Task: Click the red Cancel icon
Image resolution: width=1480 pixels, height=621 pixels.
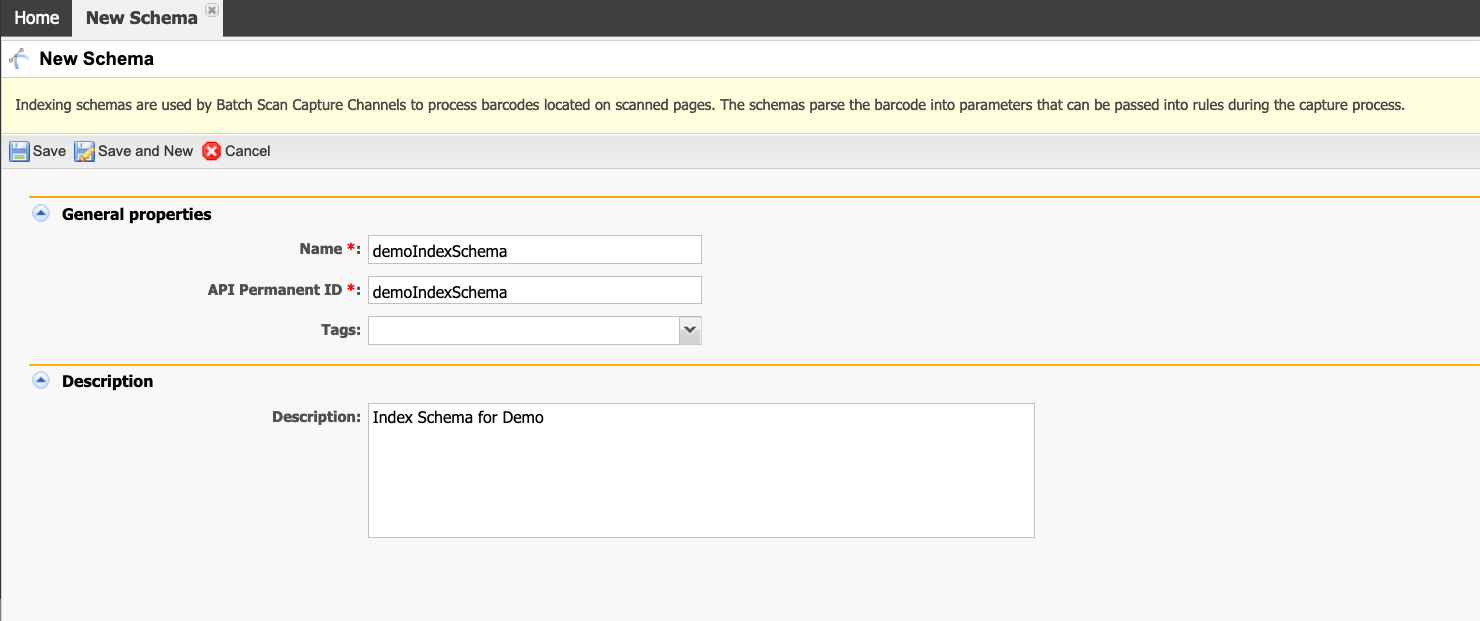Action: 211,151
